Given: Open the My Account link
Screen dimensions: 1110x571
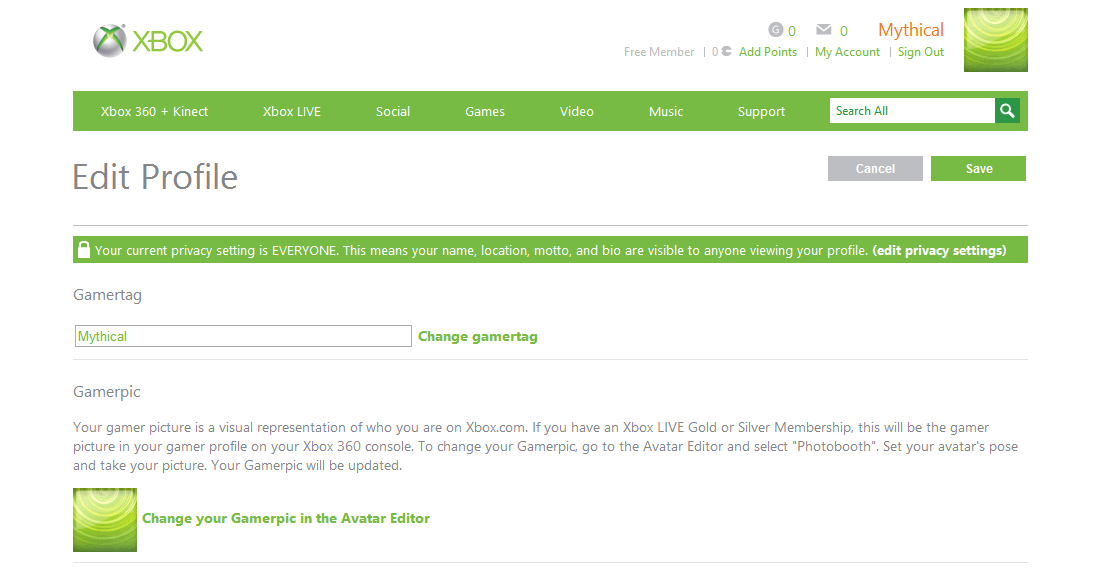Looking at the screenshot, I should coord(847,52).
